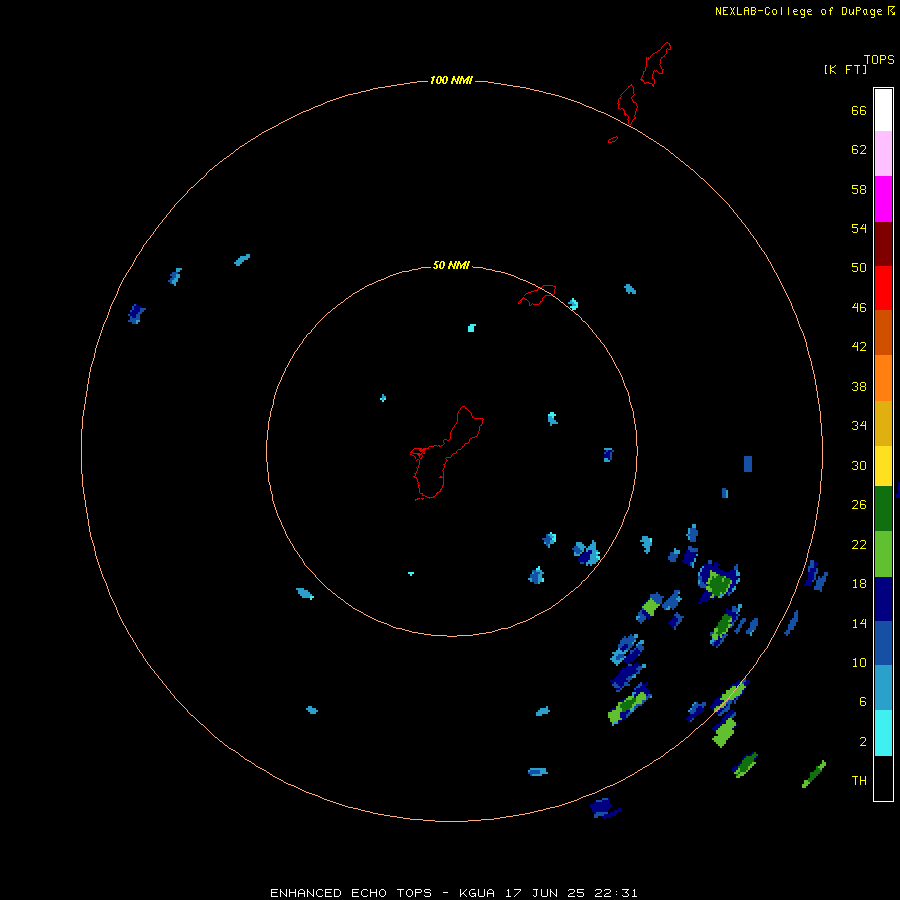Viewport: 900px width, 900px height.
Task: Pick the gold legend swatch
Action: pyautogui.click(x=883, y=423)
